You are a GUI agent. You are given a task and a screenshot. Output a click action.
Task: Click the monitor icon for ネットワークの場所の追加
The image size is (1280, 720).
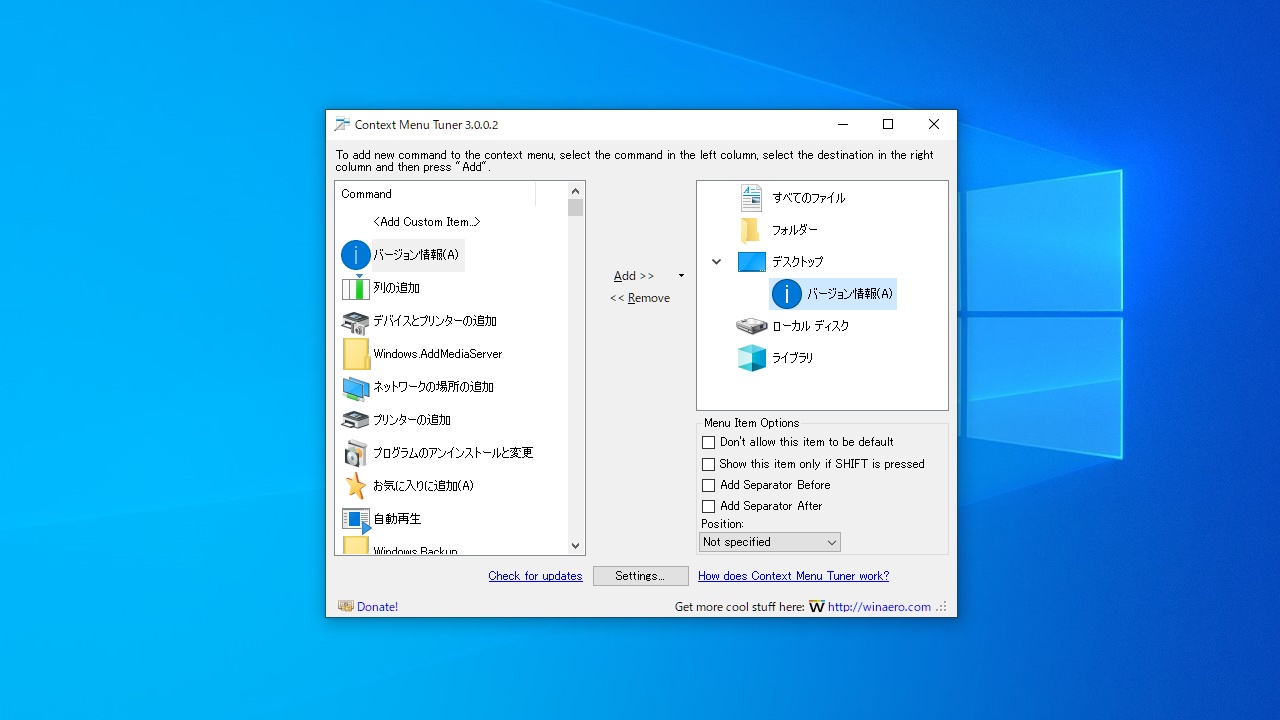tap(356, 387)
